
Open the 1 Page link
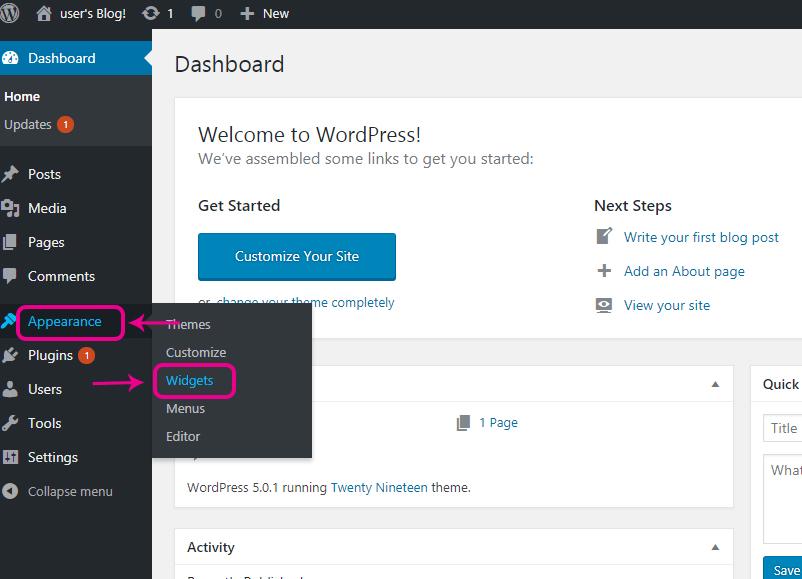(x=498, y=422)
